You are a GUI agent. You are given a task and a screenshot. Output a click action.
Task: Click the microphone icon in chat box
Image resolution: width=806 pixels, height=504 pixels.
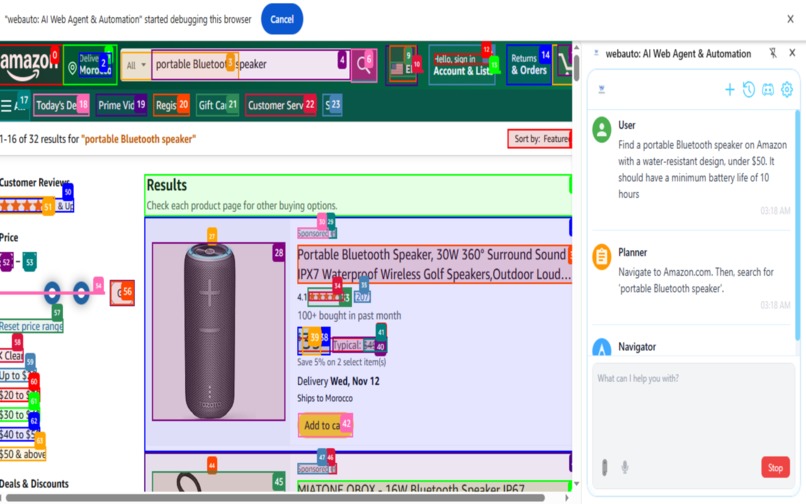(x=625, y=467)
